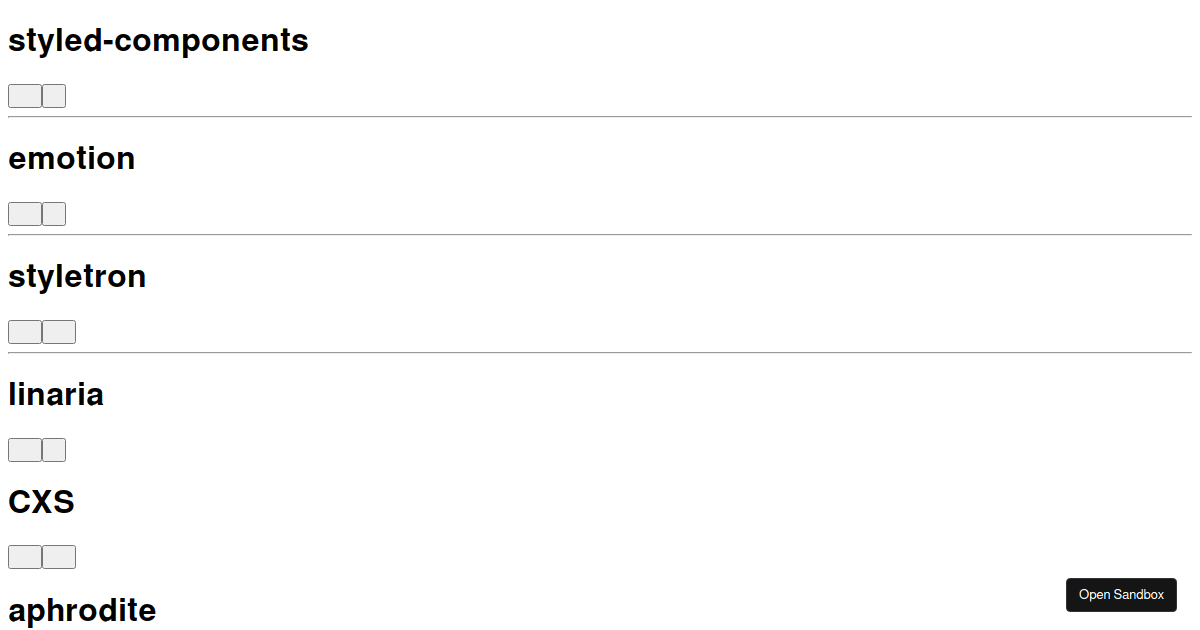
Task: Open the sandbox via Open Sandbox button
Action: point(1121,595)
